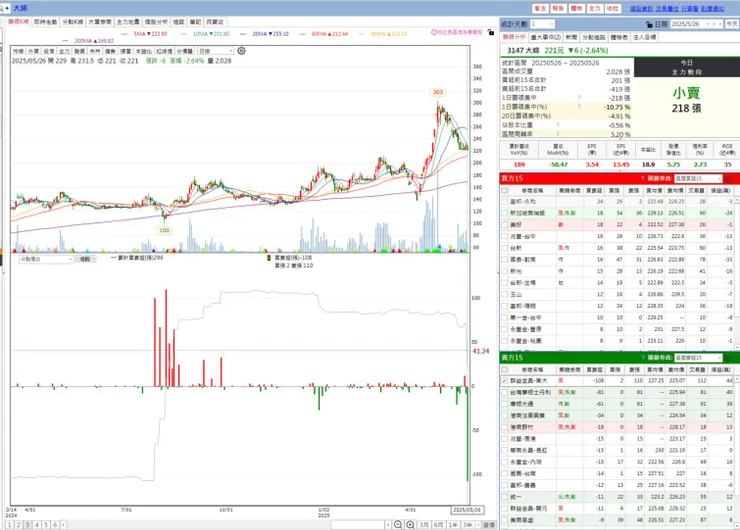Open the 個股資訊 link

tap(641, 8)
